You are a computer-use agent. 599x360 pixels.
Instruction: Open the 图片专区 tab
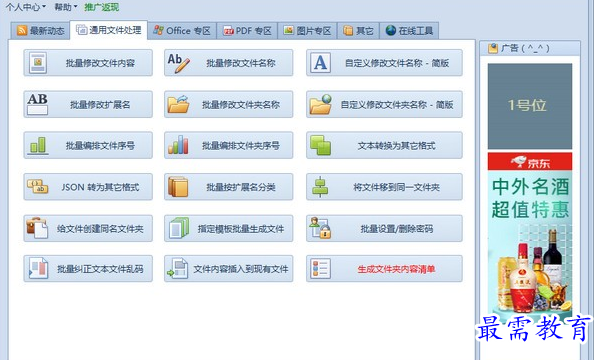[x=308, y=31]
